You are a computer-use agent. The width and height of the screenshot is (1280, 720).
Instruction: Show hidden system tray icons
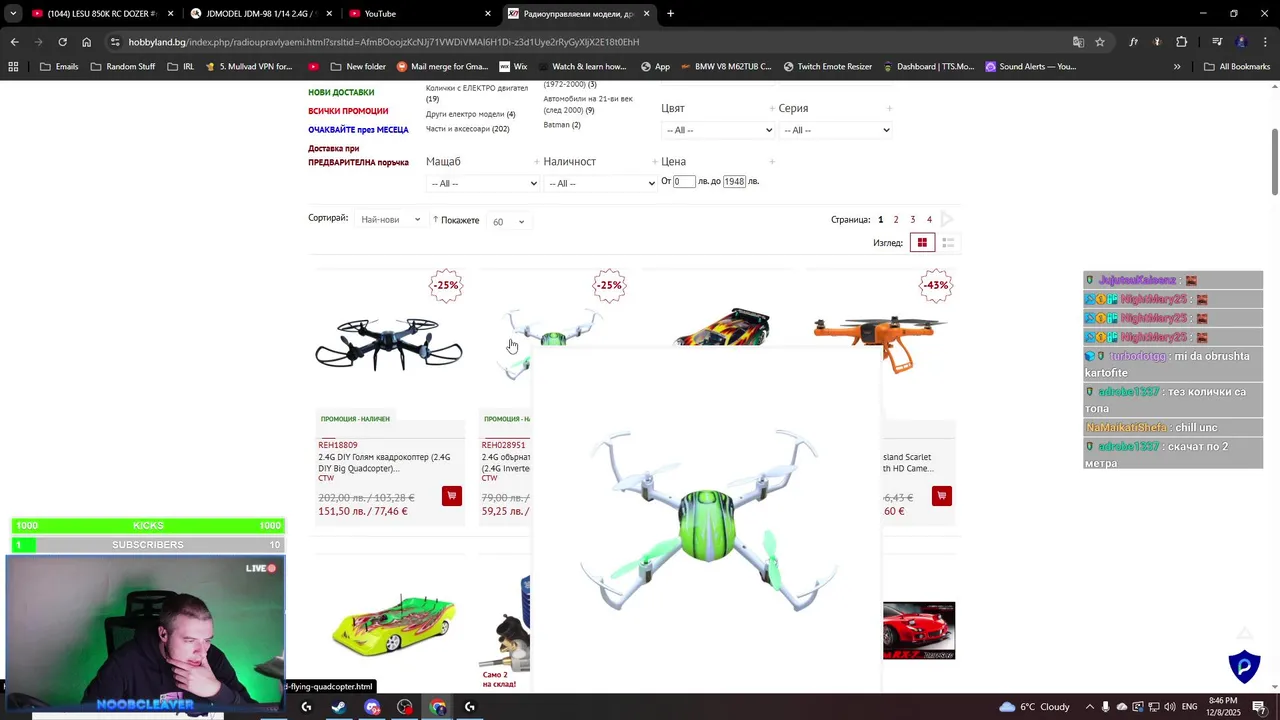[x=1090, y=707]
